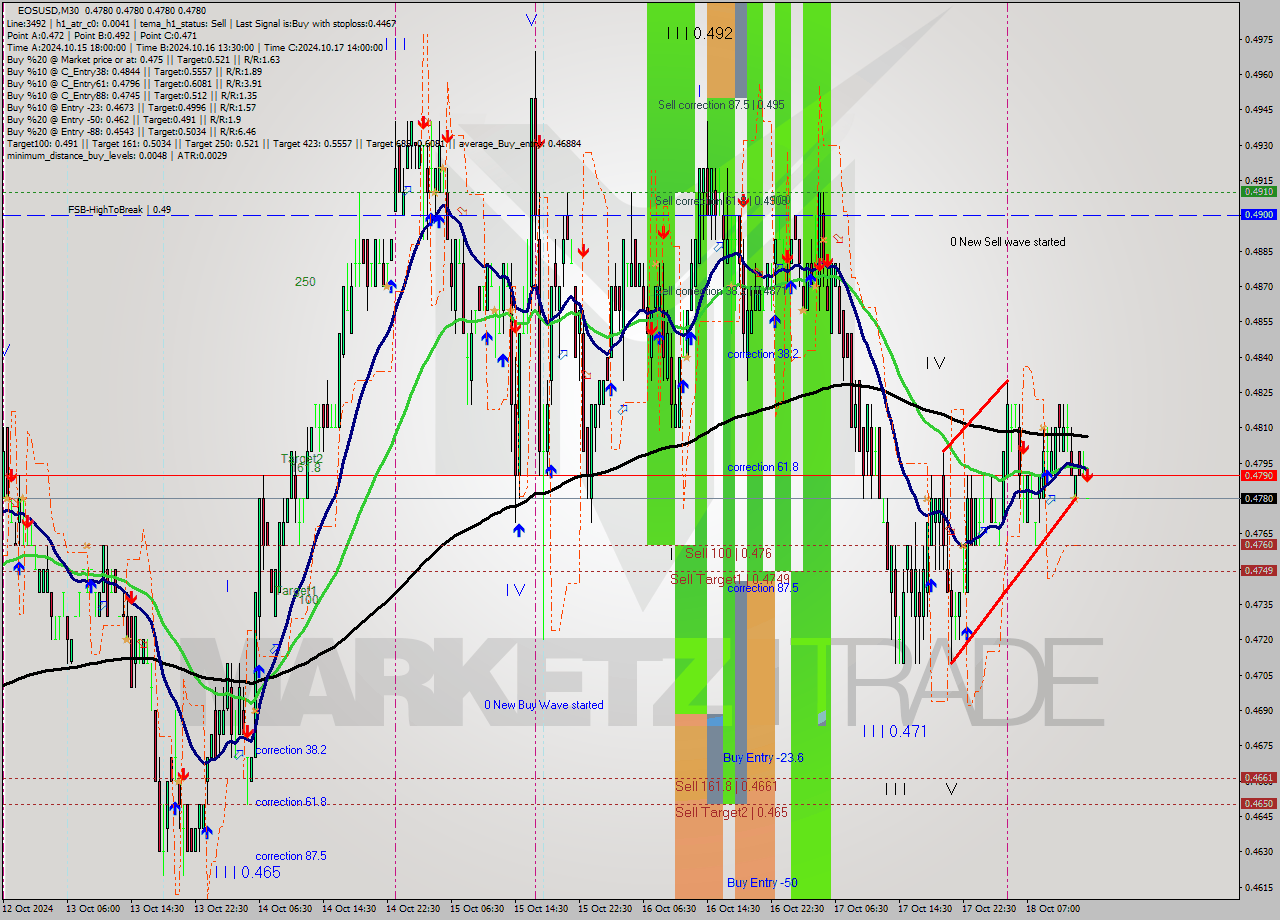Screen dimensions: 1280x920
Task: Click the 'Buy %10 @ C_Entry88: 0.4745' line
Action: coord(132,95)
